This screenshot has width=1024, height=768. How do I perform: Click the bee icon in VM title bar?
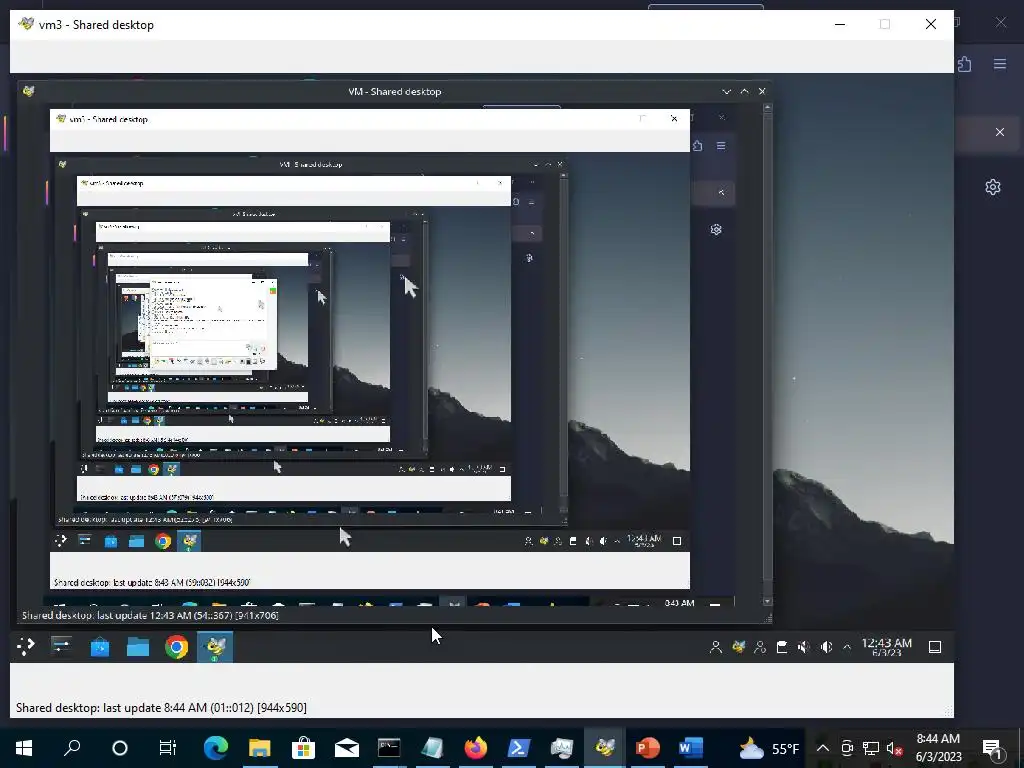[28, 91]
